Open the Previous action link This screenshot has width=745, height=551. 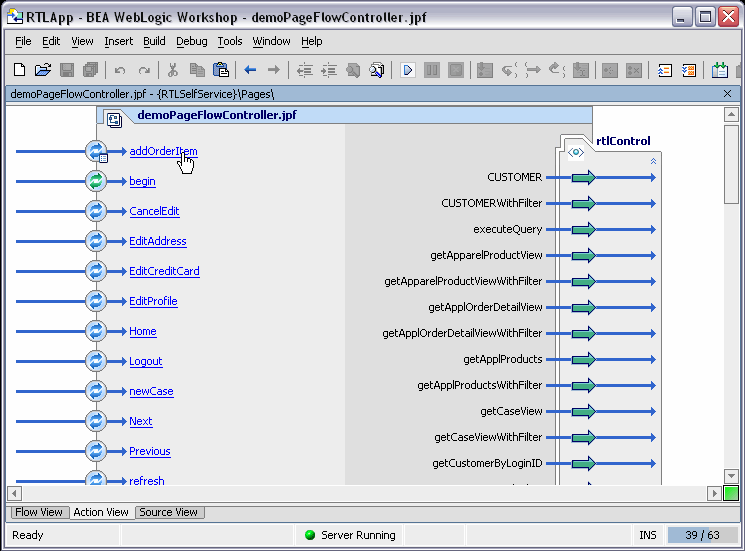[x=150, y=451]
